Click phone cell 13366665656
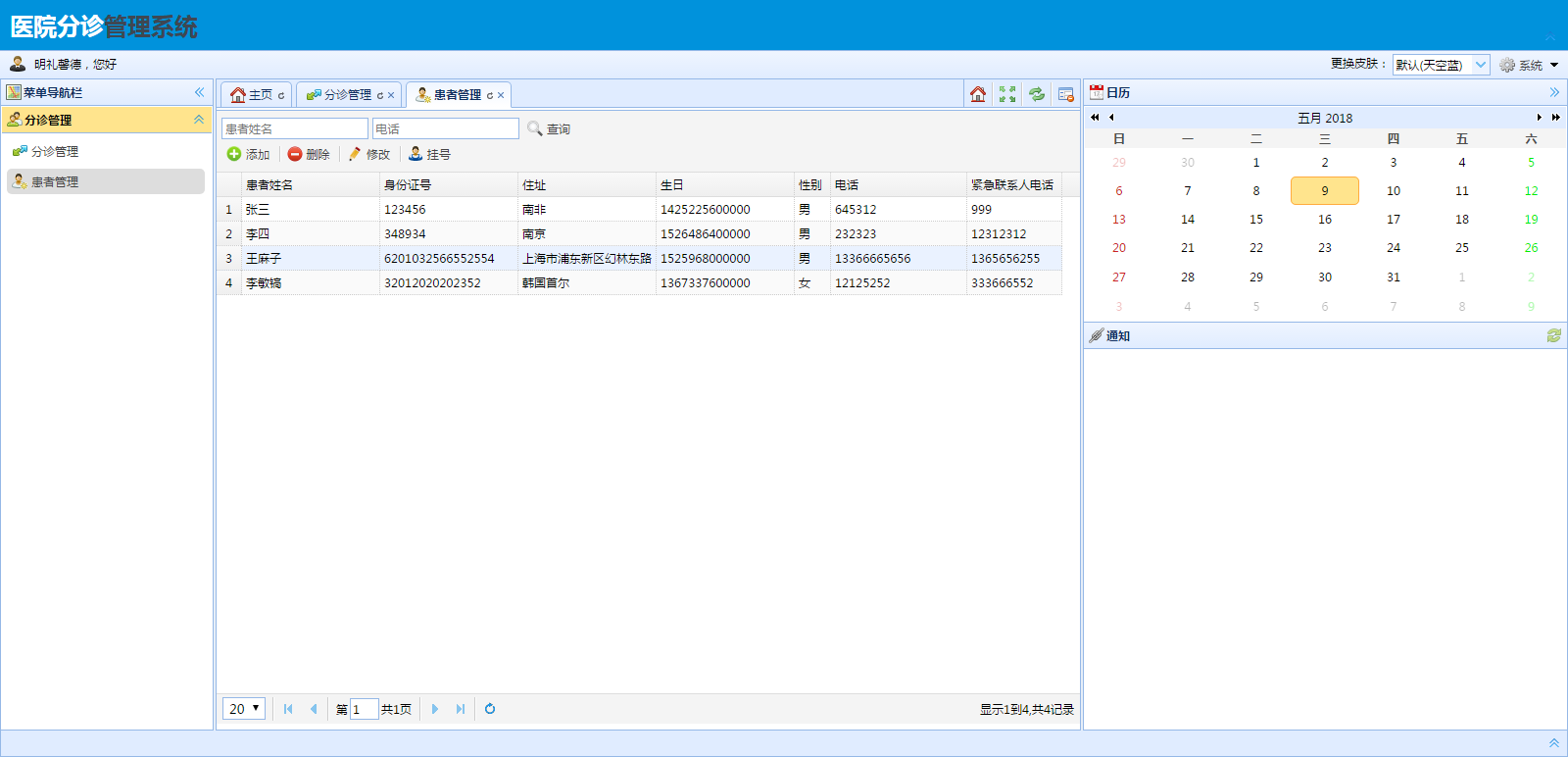The height and width of the screenshot is (757, 1568). pyautogui.click(x=898, y=258)
